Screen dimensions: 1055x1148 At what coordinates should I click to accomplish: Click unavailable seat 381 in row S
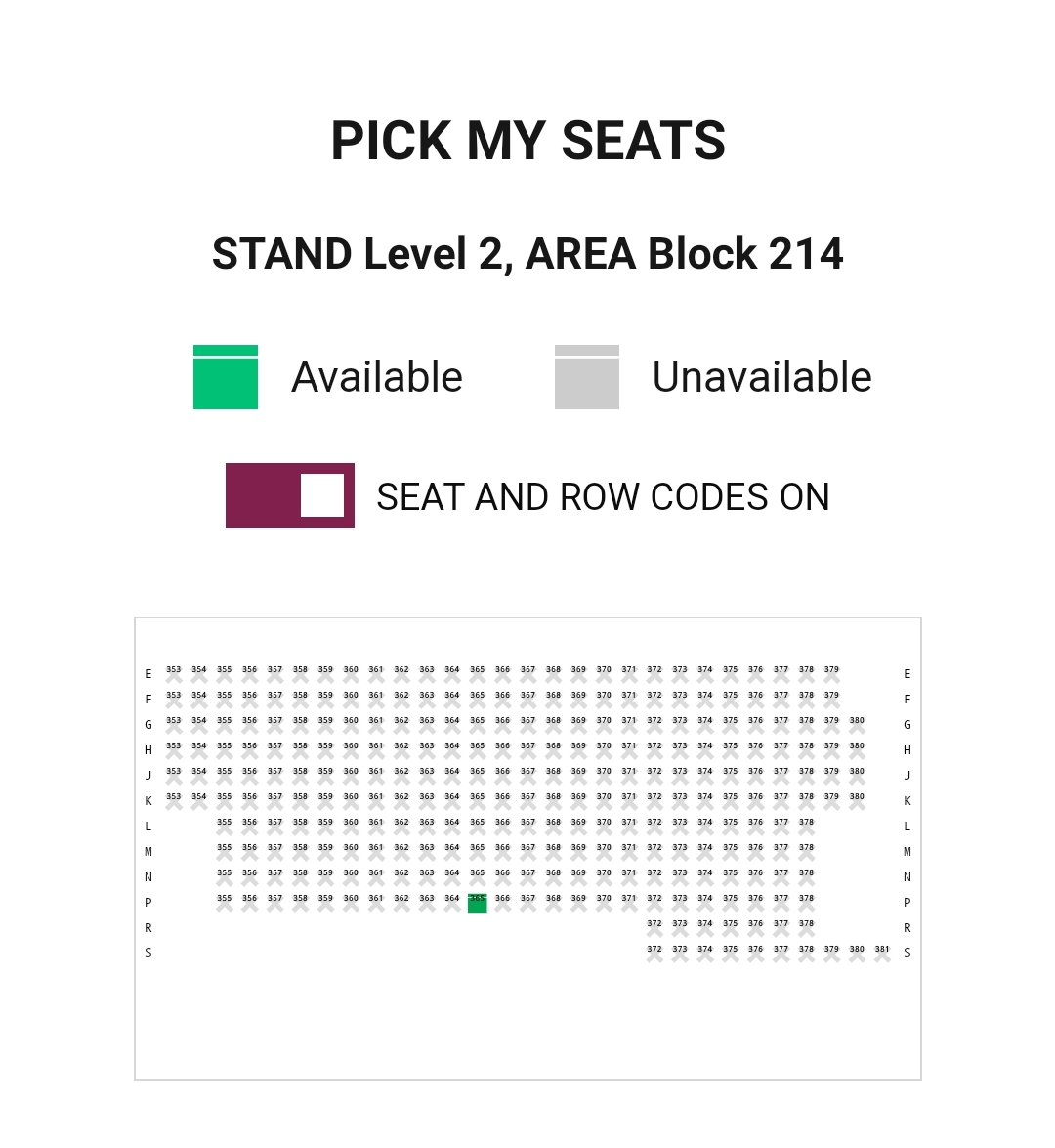coord(882,955)
